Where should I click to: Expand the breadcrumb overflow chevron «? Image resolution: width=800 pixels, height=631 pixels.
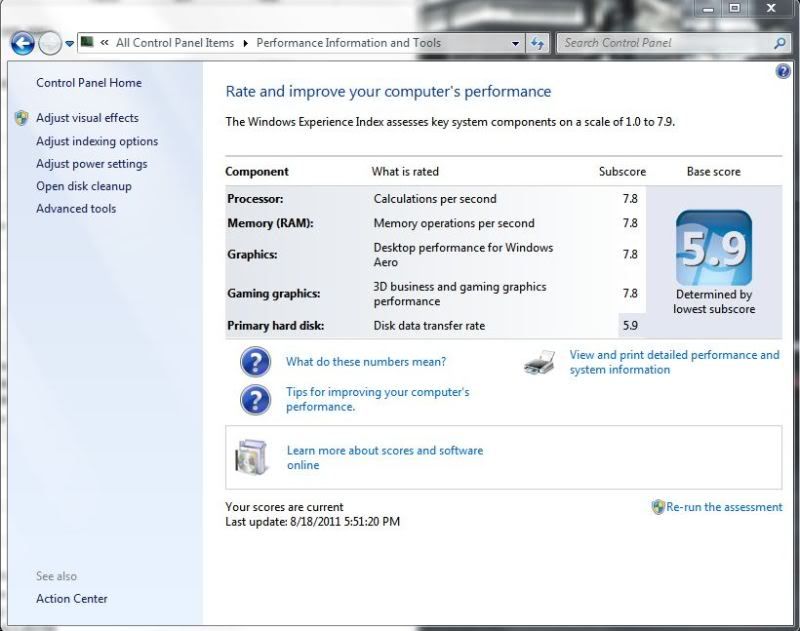coord(104,43)
